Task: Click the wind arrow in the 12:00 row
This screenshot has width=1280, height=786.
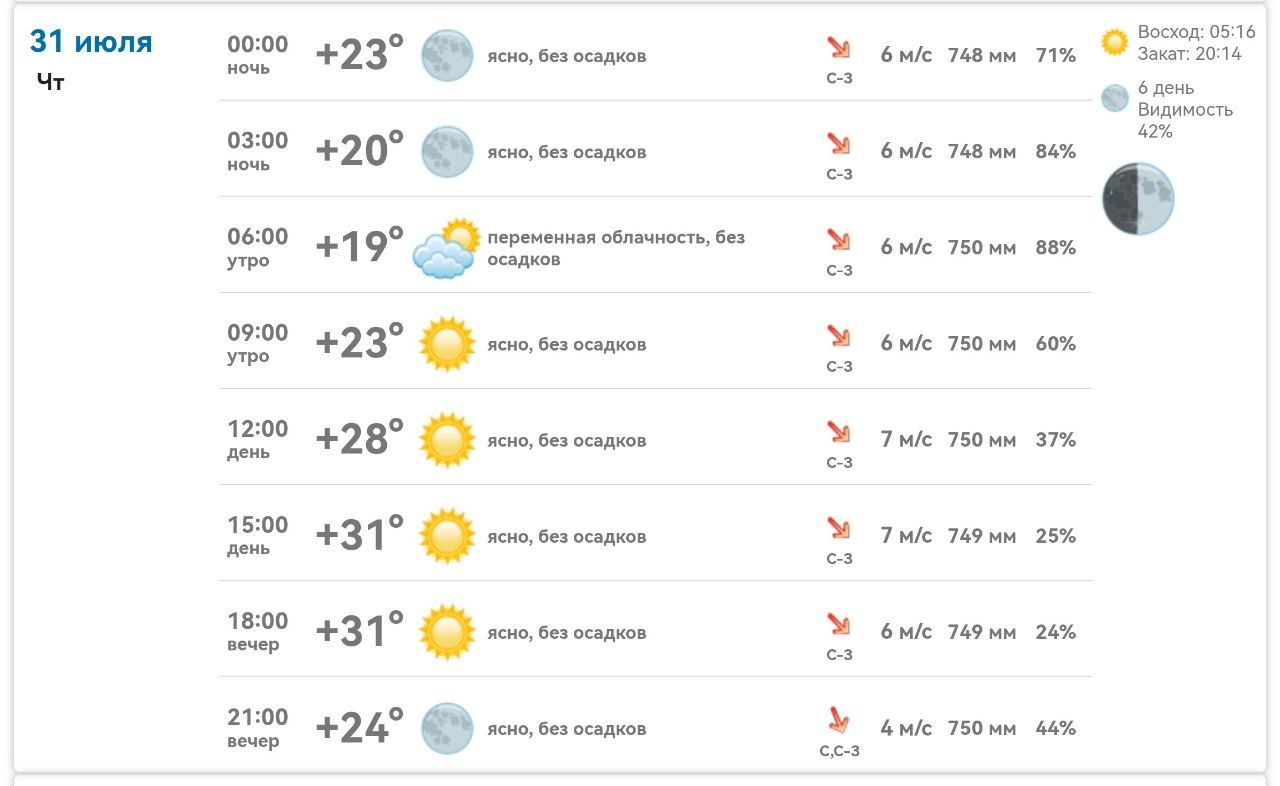Action: point(839,431)
